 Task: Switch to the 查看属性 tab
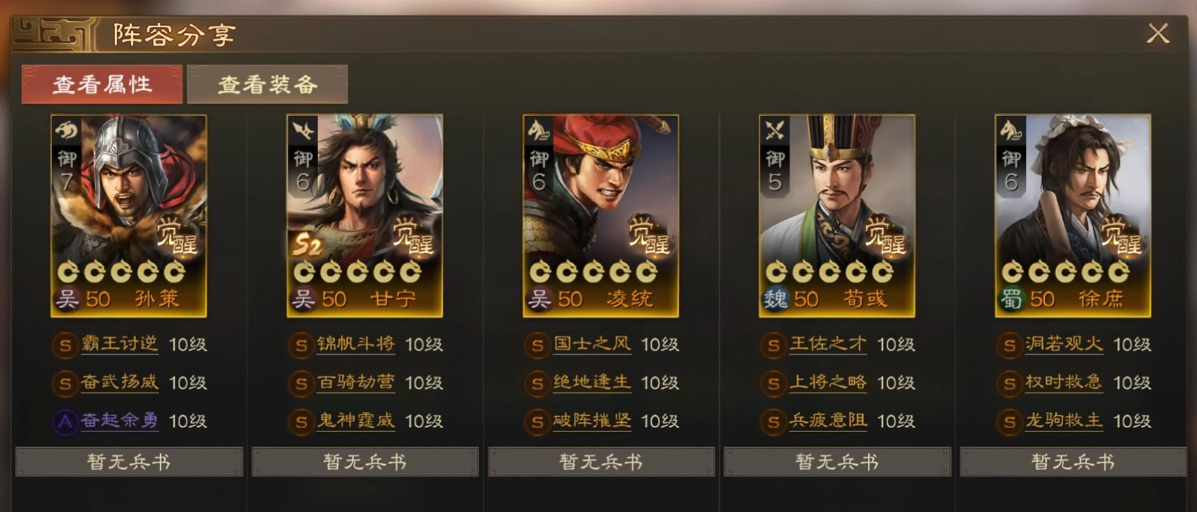[102, 84]
